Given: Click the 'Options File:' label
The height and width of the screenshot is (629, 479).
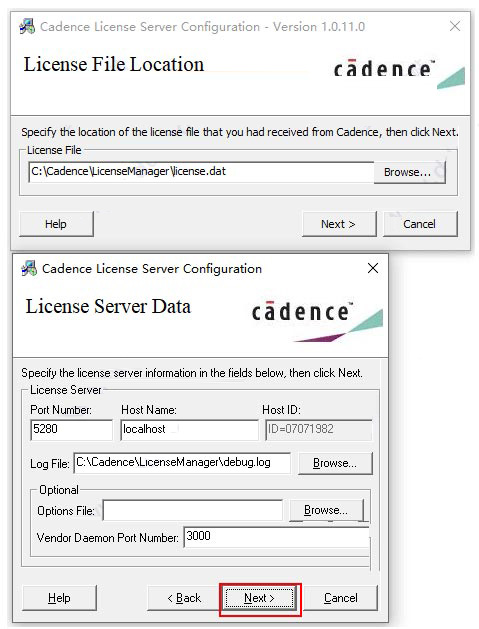Looking at the screenshot, I should tap(66, 511).
